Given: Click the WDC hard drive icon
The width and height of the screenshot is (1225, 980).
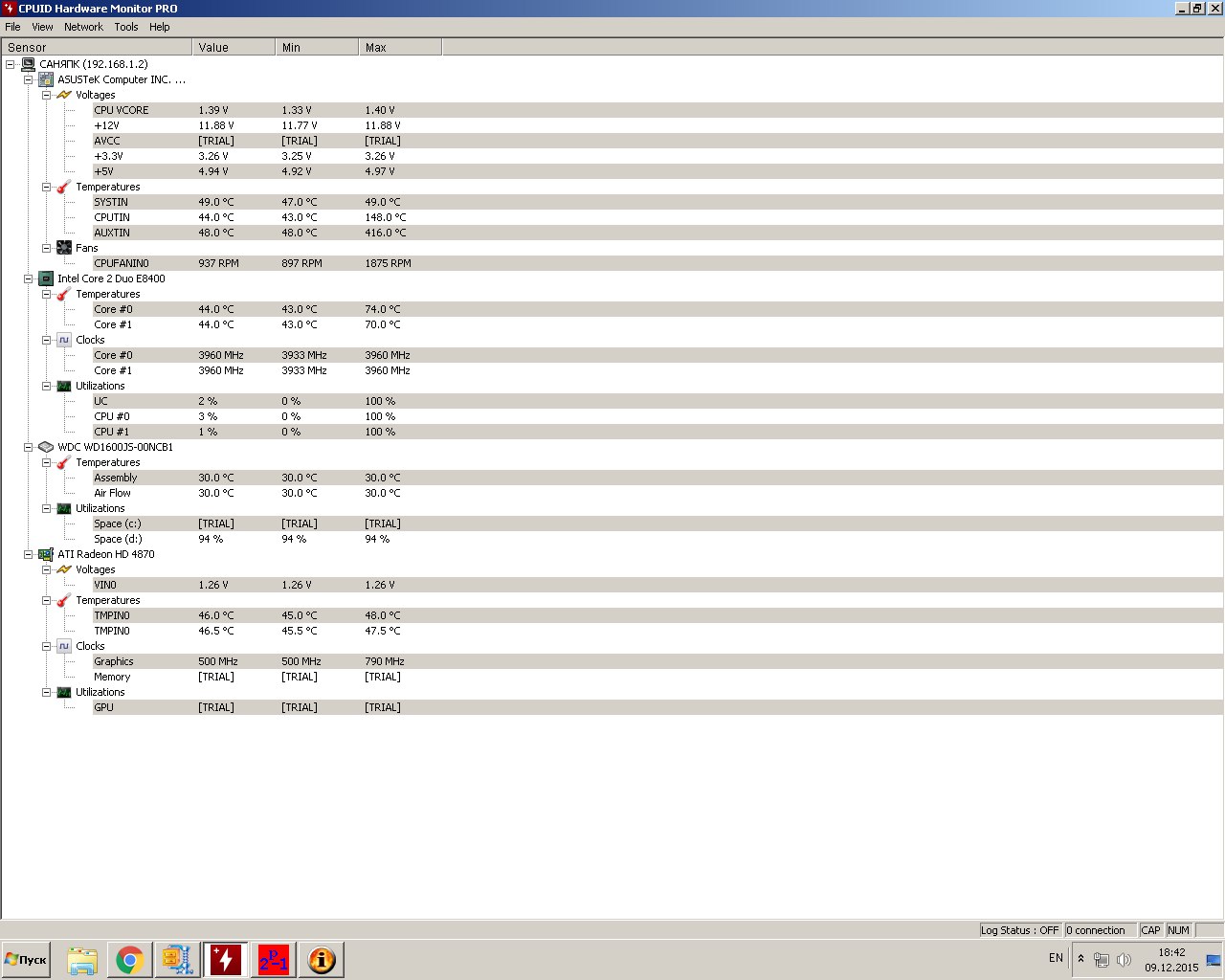Looking at the screenshot, I should click(x=46, y=447).
